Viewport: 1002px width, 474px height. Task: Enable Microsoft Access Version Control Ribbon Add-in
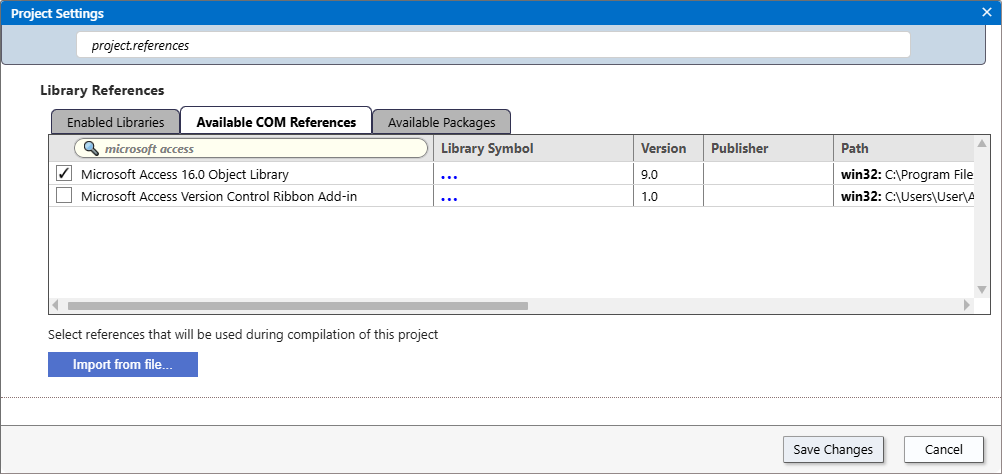coord(64,197)
